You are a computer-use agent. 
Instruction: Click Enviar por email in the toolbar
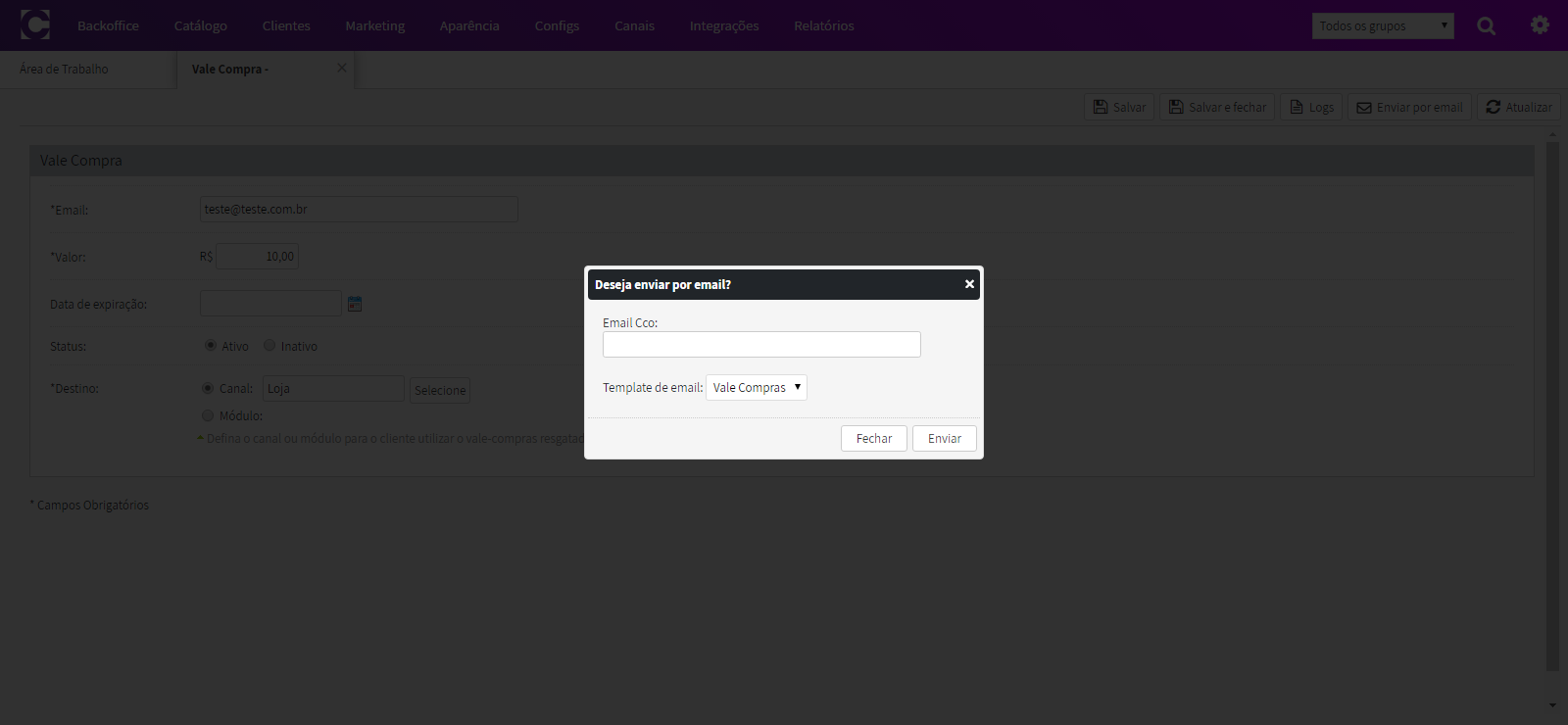coord(1409,107)
